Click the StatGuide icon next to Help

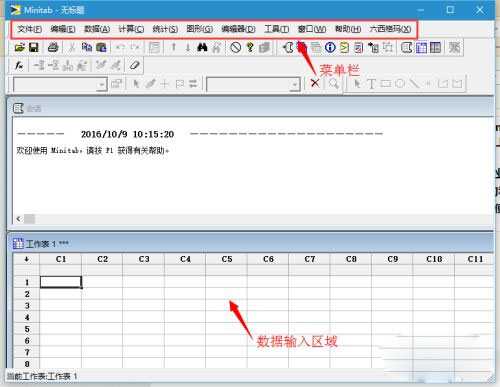click(264, 47)
